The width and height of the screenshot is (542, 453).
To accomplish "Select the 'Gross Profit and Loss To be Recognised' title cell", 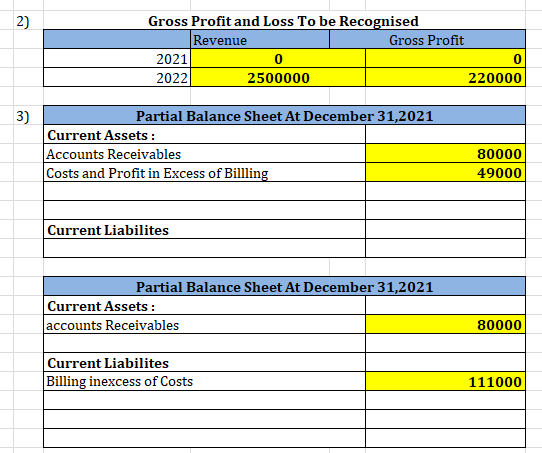I will (284, 20).
